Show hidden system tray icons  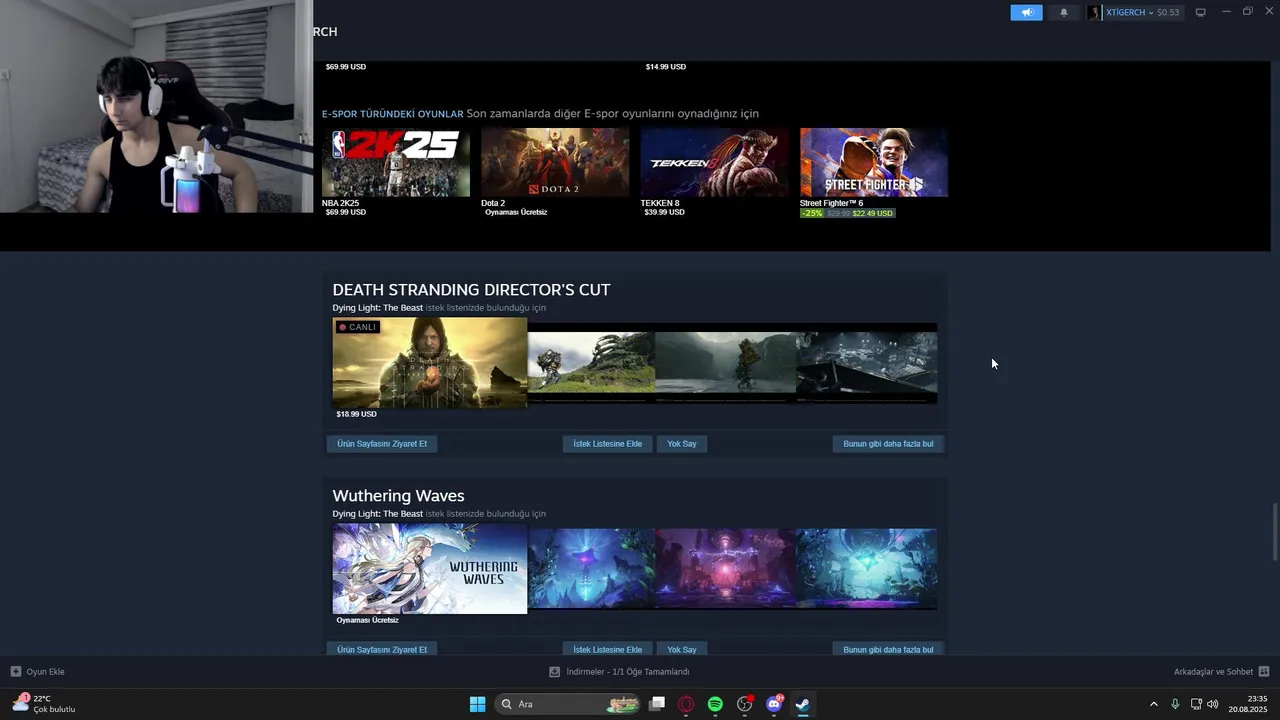[1153, 704]
